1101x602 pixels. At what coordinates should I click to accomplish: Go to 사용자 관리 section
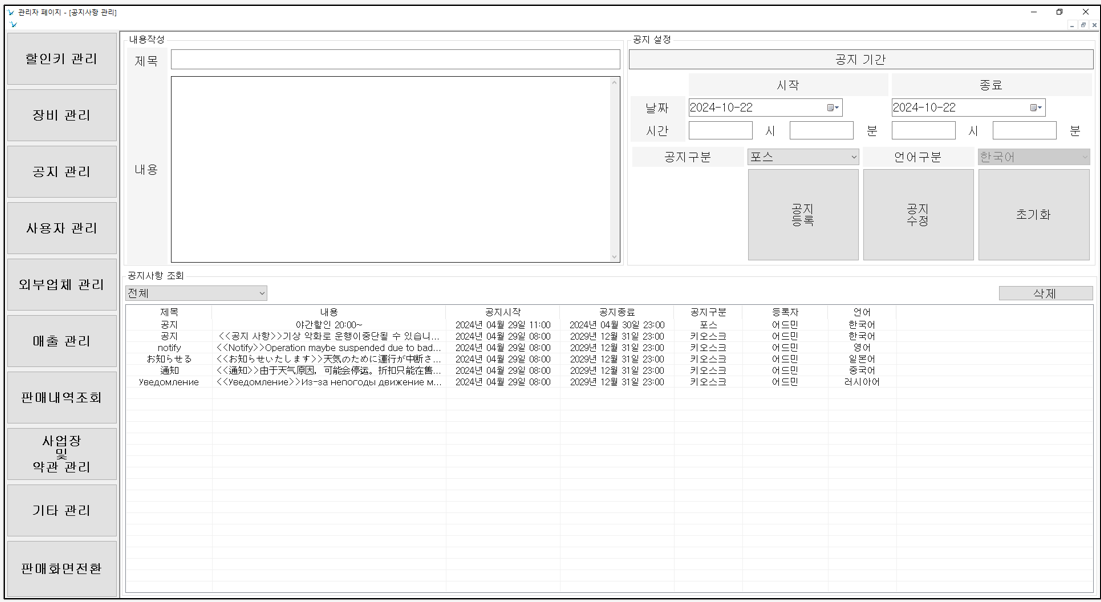click(x=61, y=228)
